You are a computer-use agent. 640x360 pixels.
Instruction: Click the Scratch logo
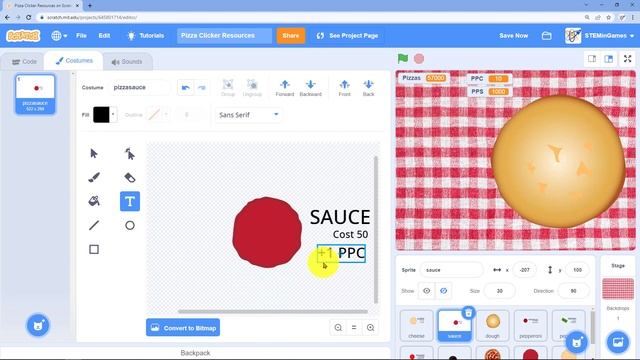coord(23,36)
